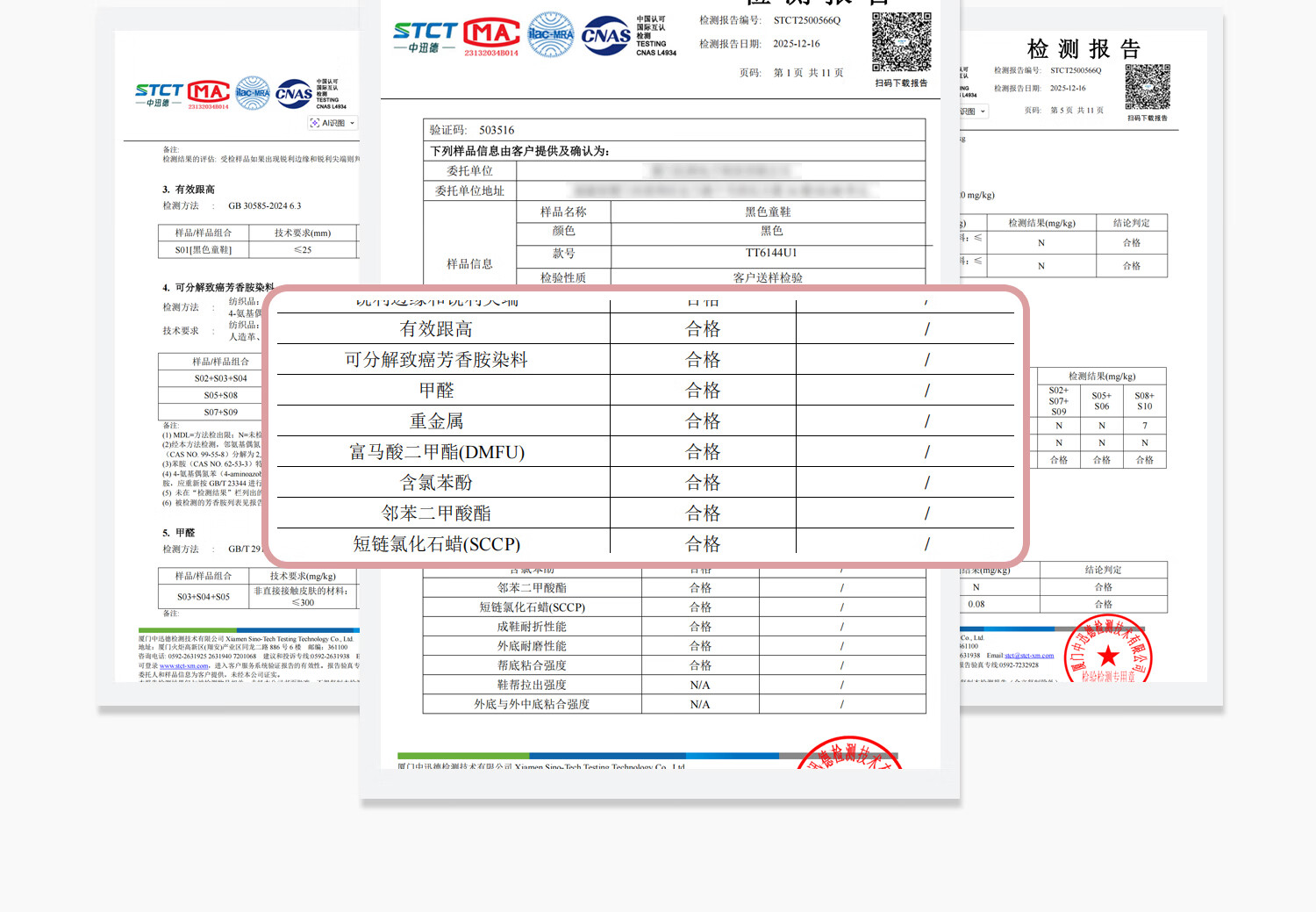Click 鞋帮拉出强度 row in center table

tap(674, 685)
